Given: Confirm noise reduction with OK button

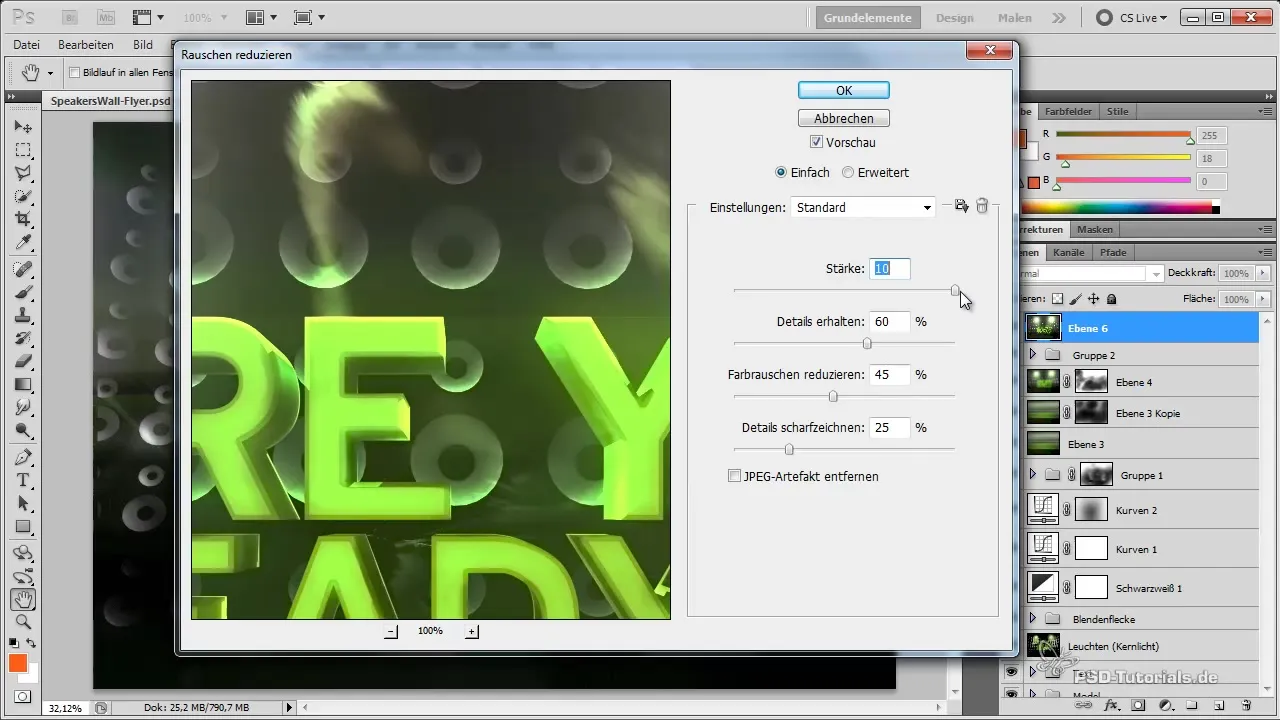Looking at the screenshot, I should [x=844, y=90].
